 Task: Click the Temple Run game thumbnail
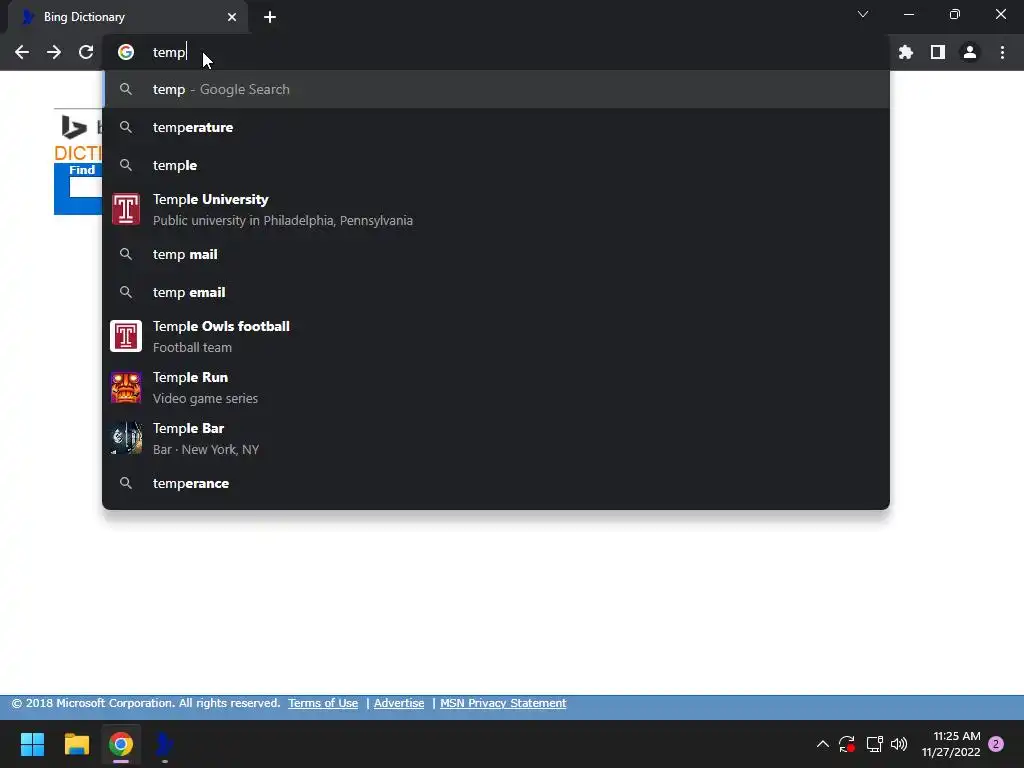[x=126, y=387]
